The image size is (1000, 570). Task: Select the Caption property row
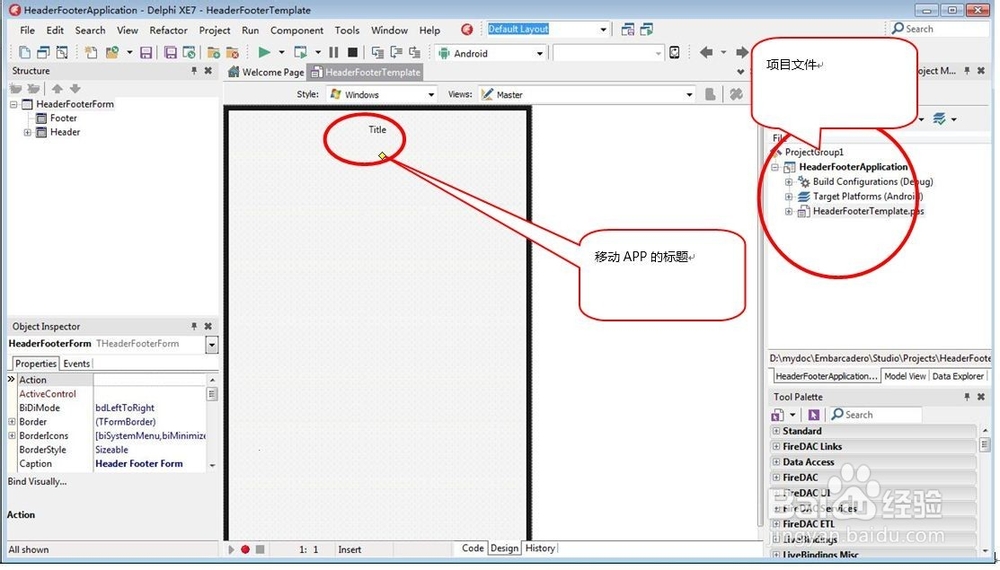click(108, 464)
